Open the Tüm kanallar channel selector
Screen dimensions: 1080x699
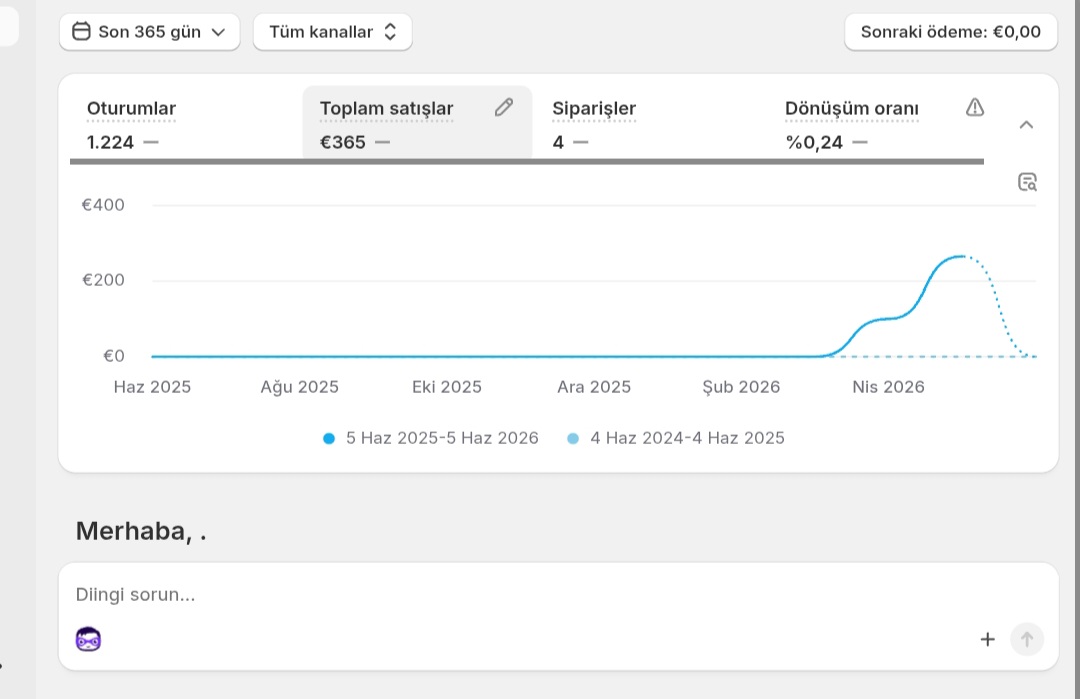[x=333, y=32]
